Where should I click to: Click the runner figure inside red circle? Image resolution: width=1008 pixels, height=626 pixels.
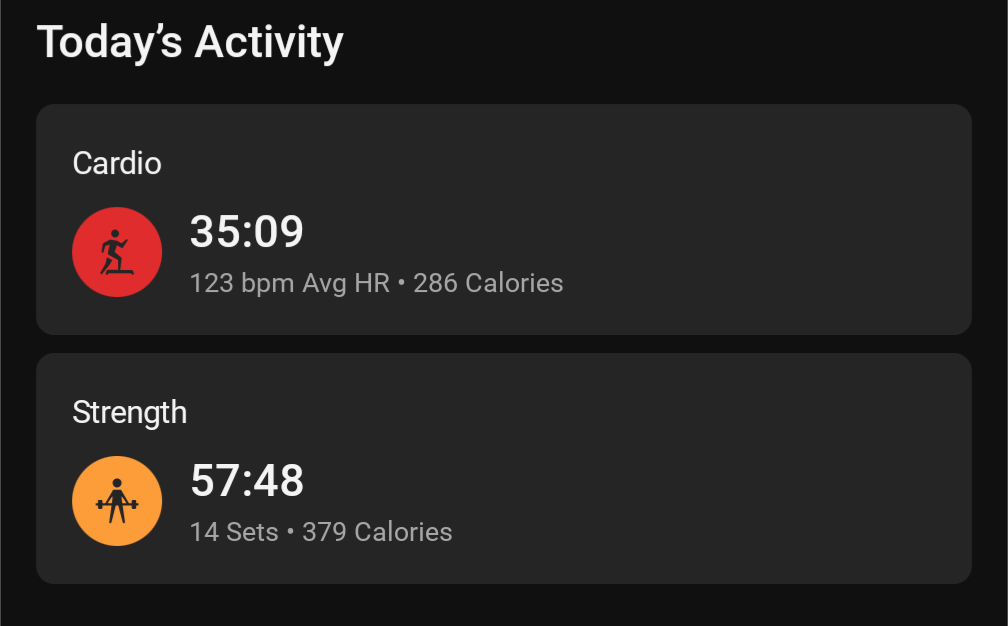pyautogui.click(x=116, y=252)
